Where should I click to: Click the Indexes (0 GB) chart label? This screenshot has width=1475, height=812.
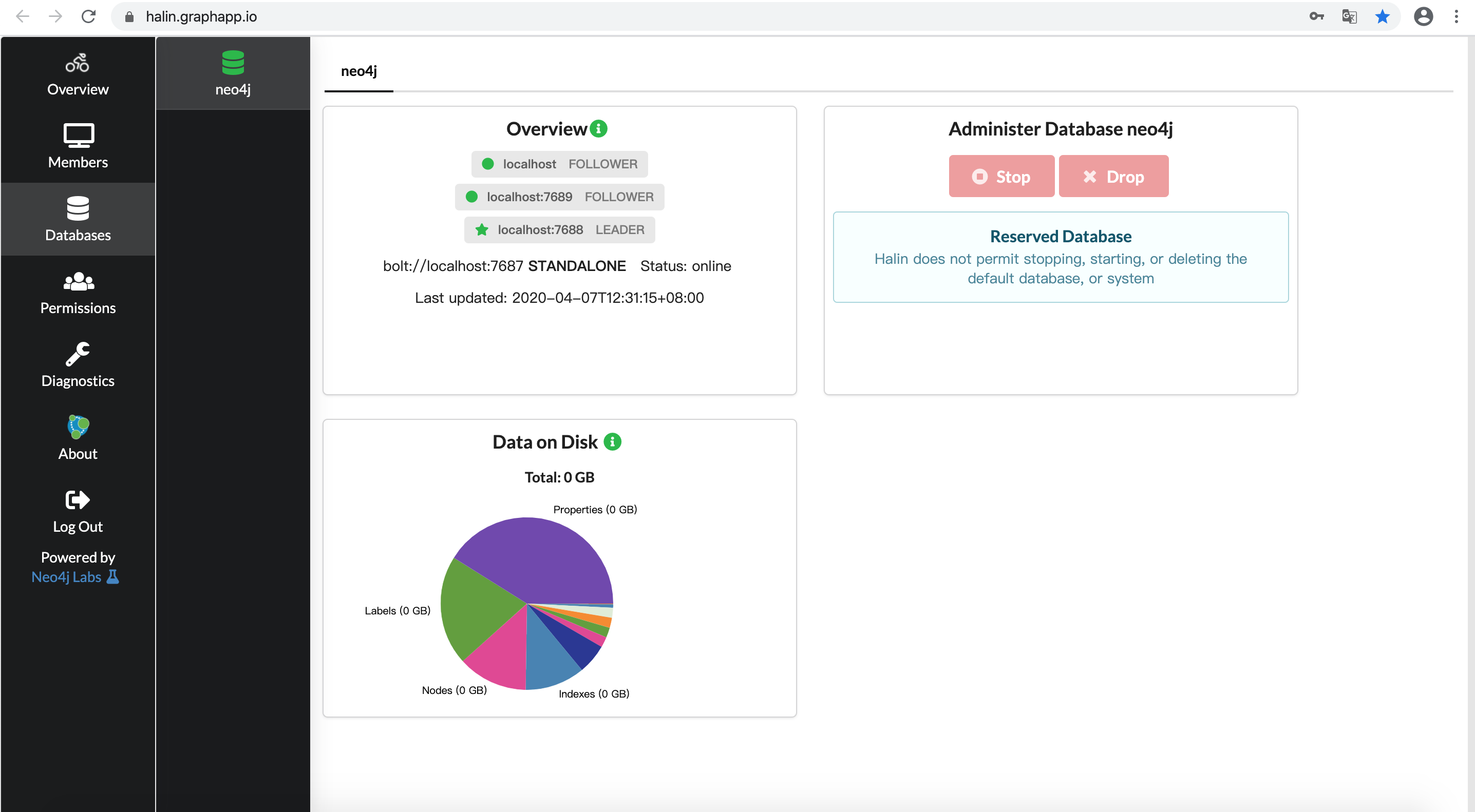[594, 693]
